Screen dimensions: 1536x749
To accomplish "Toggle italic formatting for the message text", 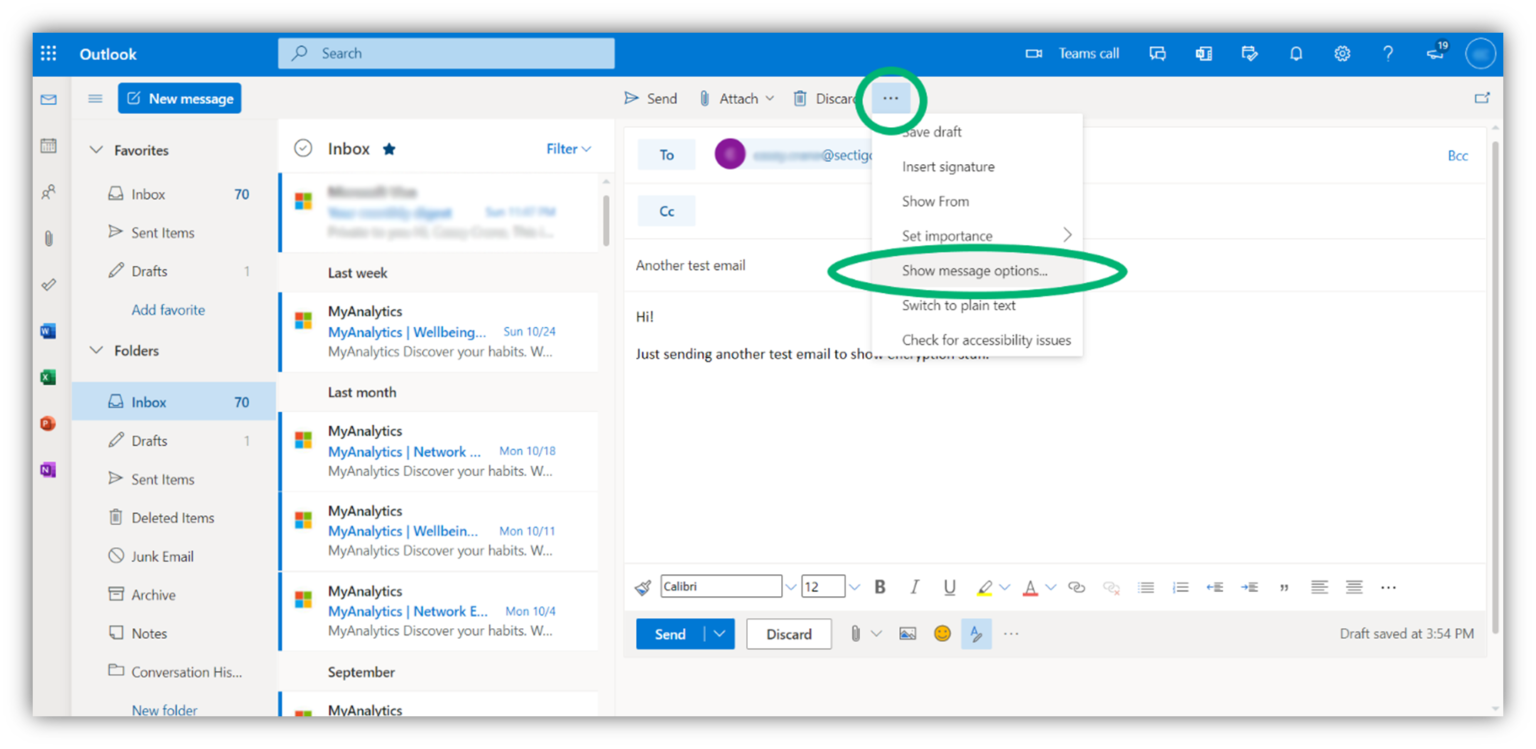I will coord(914,586).
